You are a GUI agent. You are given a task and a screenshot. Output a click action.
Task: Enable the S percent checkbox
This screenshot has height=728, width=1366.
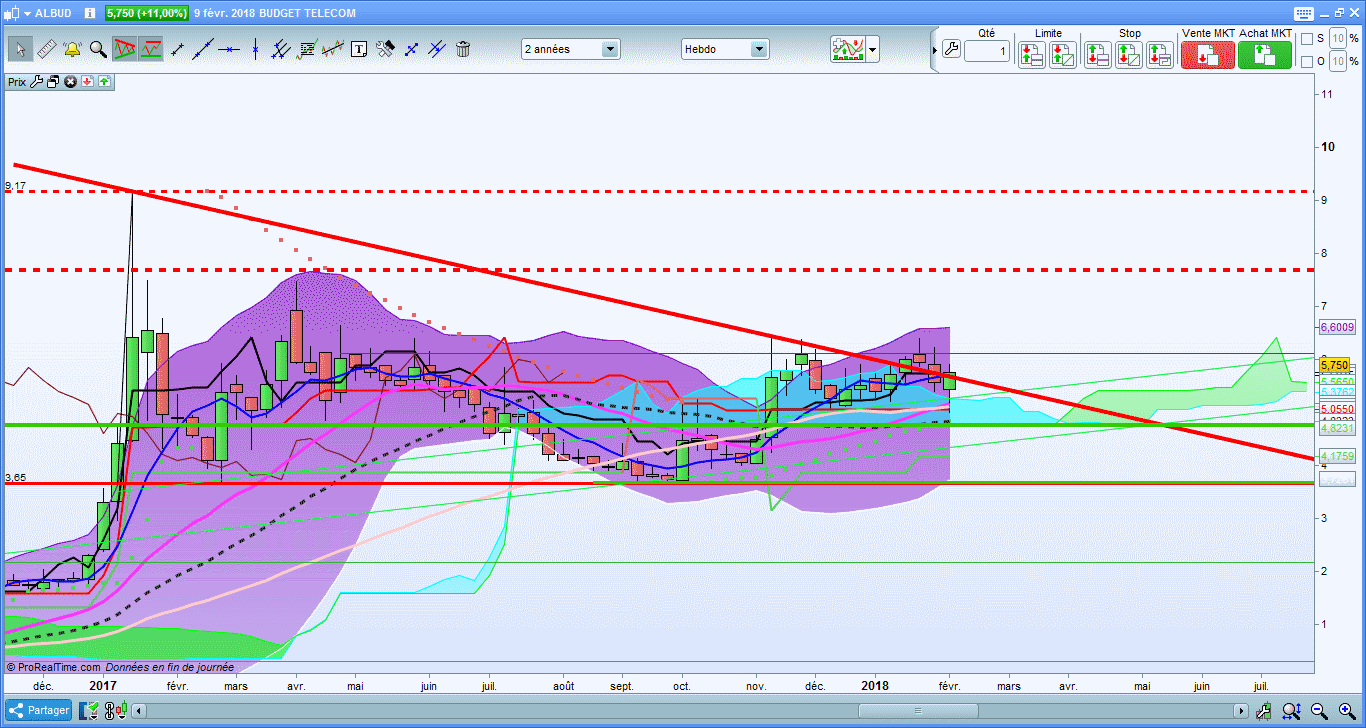pos(1306,39)
